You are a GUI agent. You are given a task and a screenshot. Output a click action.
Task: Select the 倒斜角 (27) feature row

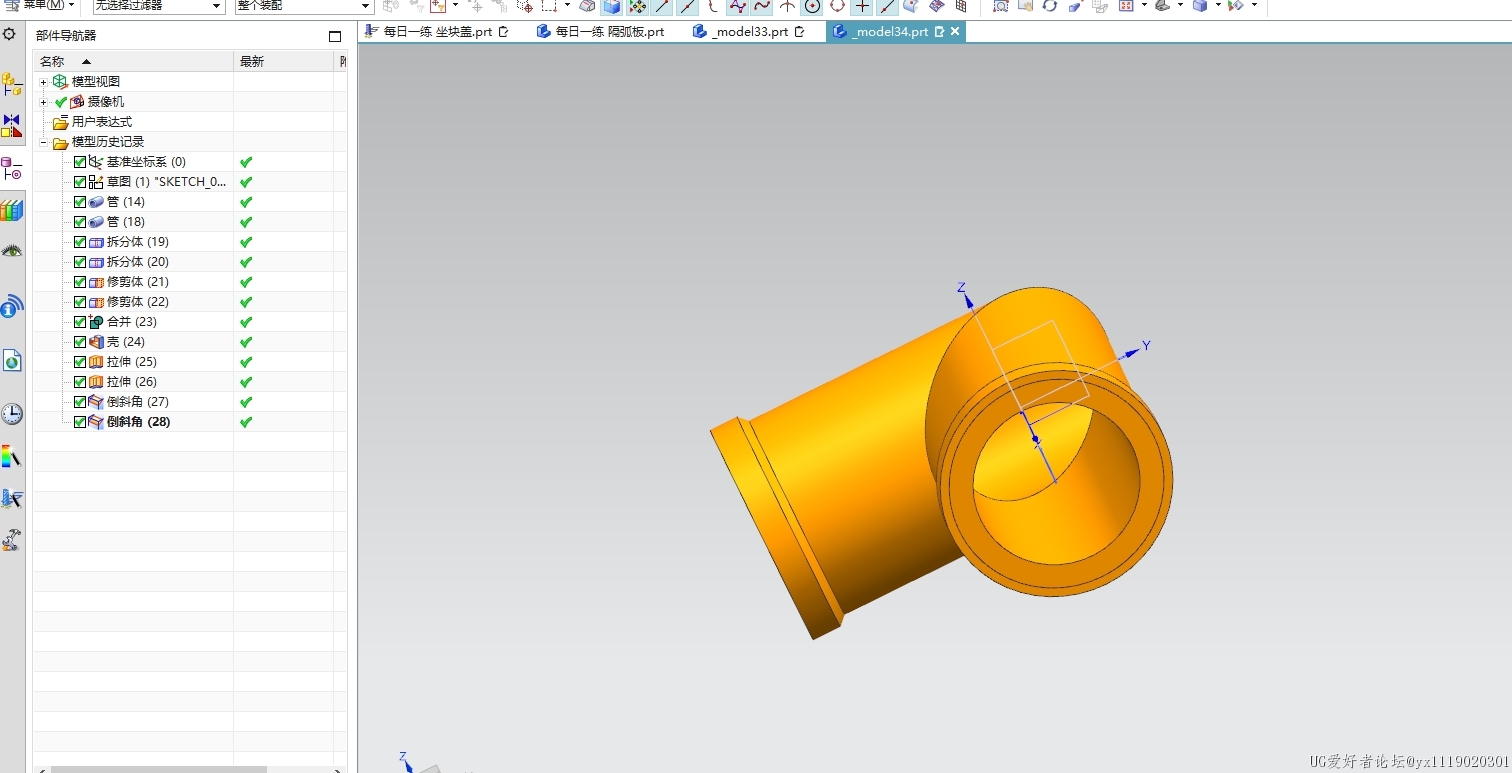pyautogui.click(x=190, y=402)
